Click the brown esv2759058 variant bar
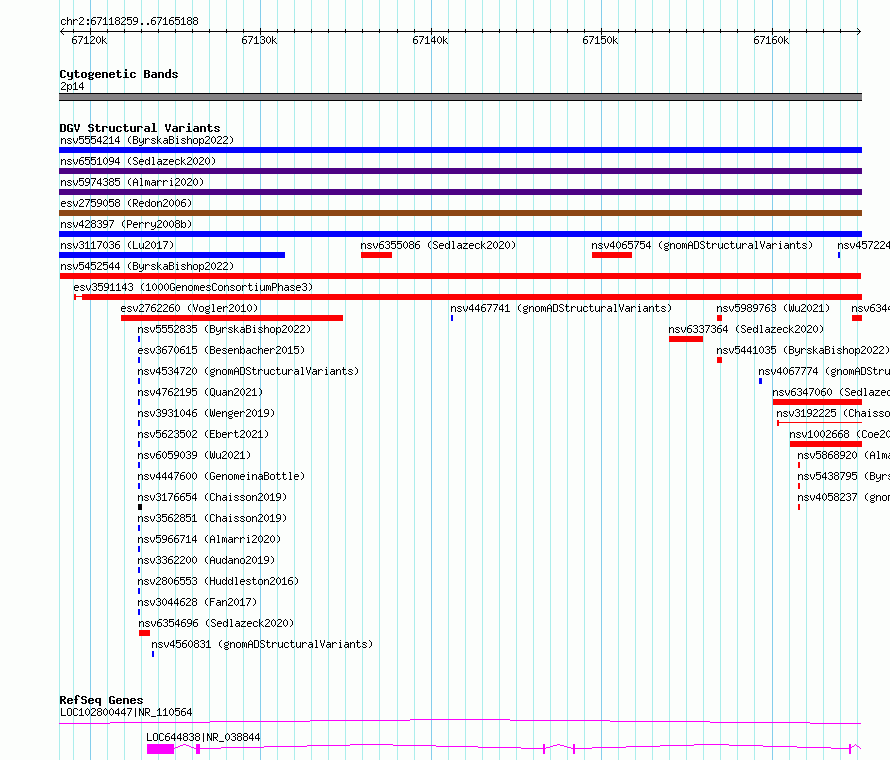 tap(460, 213)
